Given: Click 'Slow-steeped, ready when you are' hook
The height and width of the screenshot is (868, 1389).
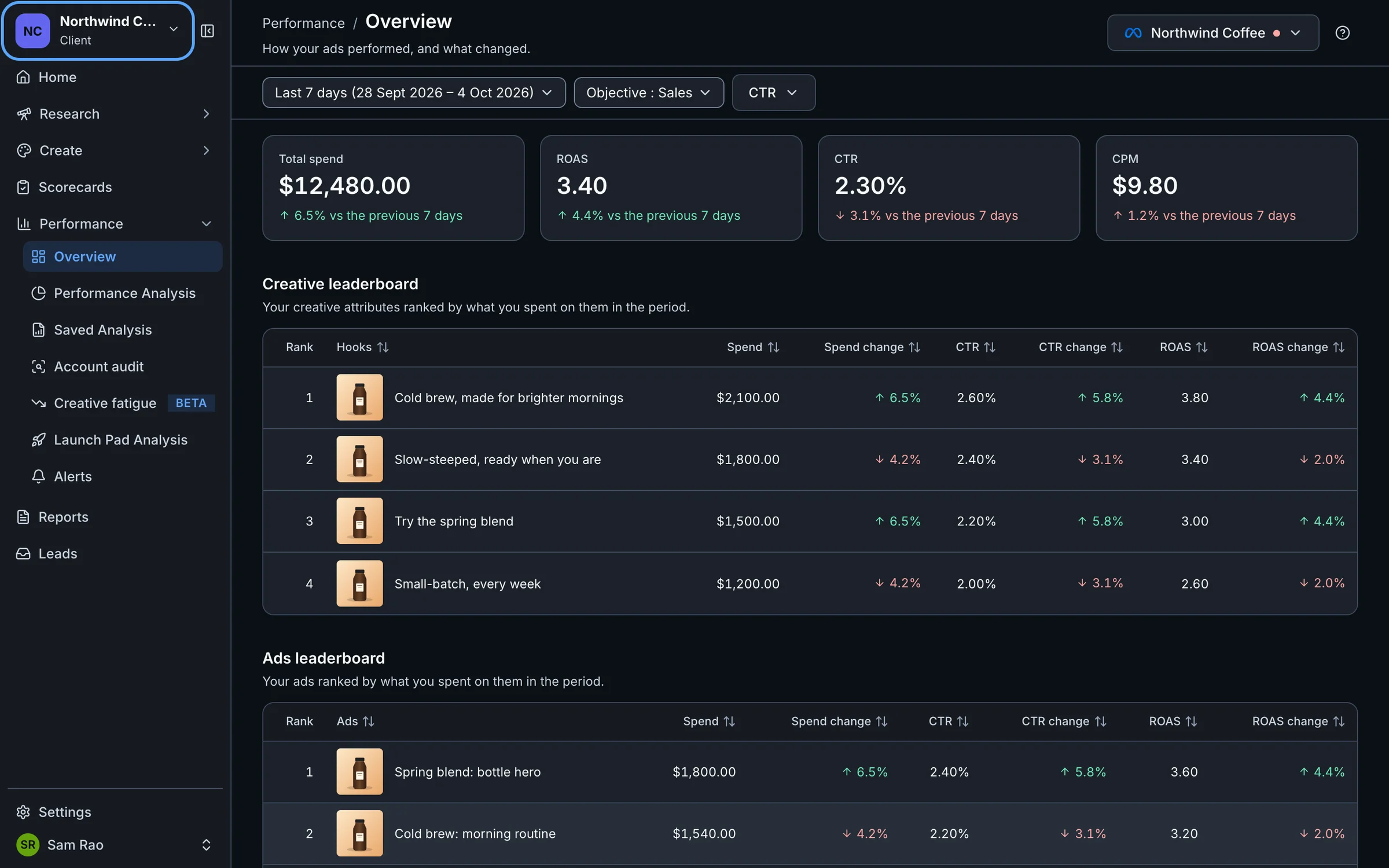Looking at the screenshot, I should click(x=498, y=459).
